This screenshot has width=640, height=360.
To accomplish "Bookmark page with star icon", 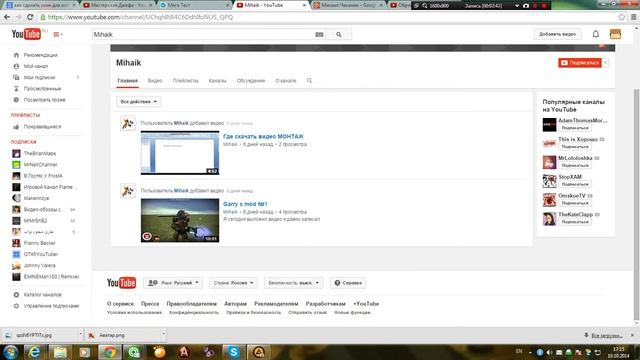I will point(621,17).
